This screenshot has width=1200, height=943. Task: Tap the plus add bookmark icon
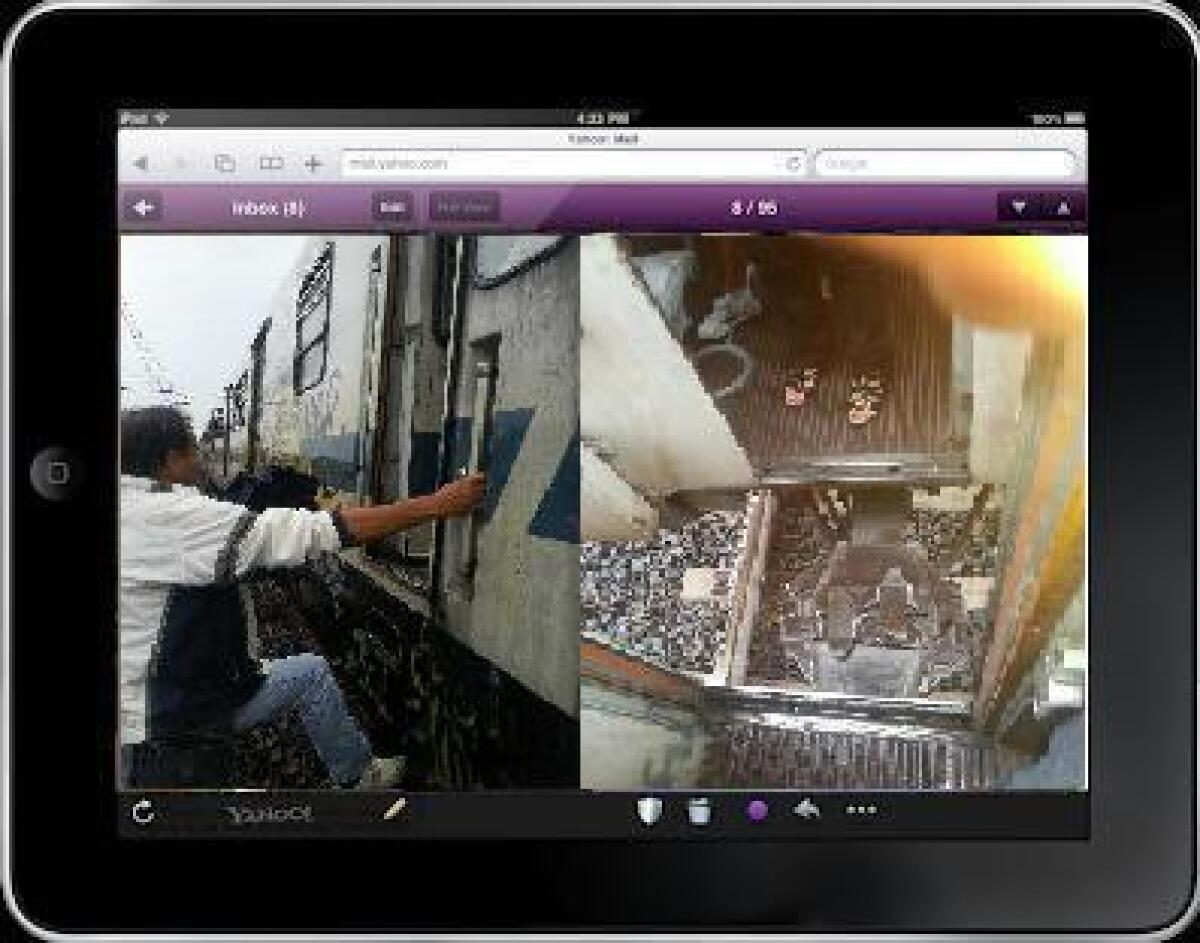(x=313, y=164)
